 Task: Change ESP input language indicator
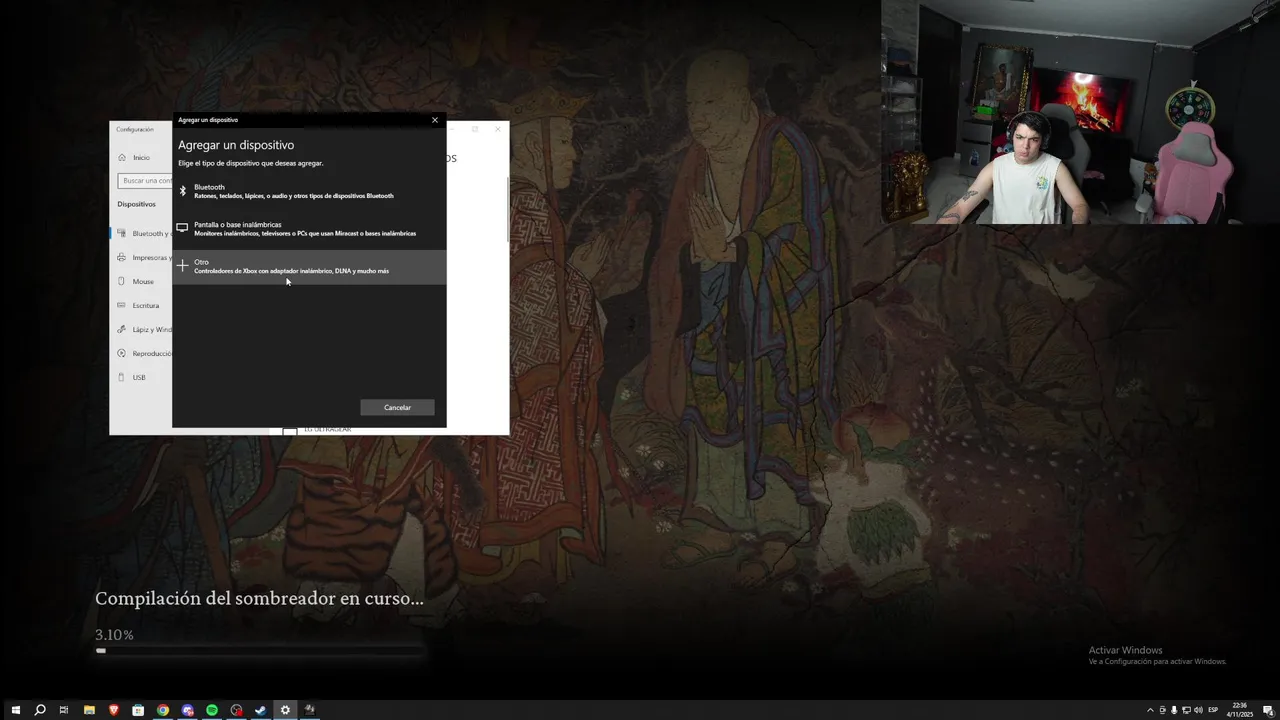[1213, 710]
